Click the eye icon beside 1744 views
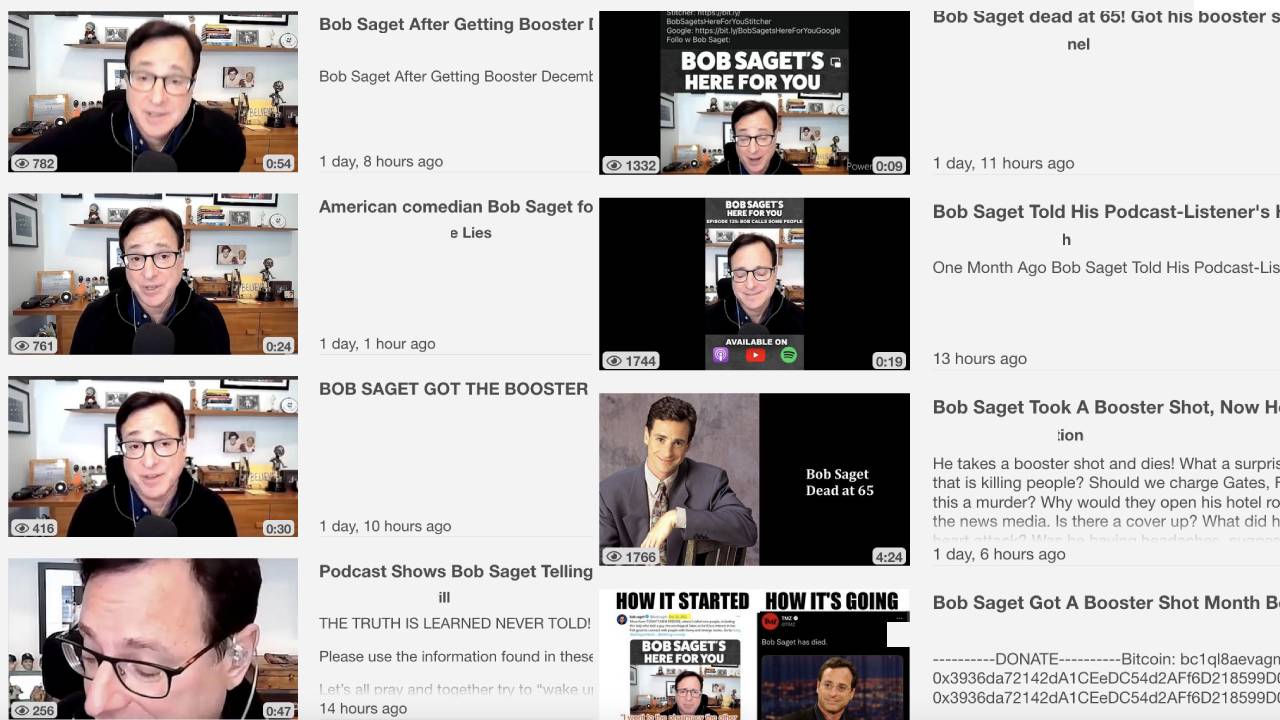 click(613, 361)
